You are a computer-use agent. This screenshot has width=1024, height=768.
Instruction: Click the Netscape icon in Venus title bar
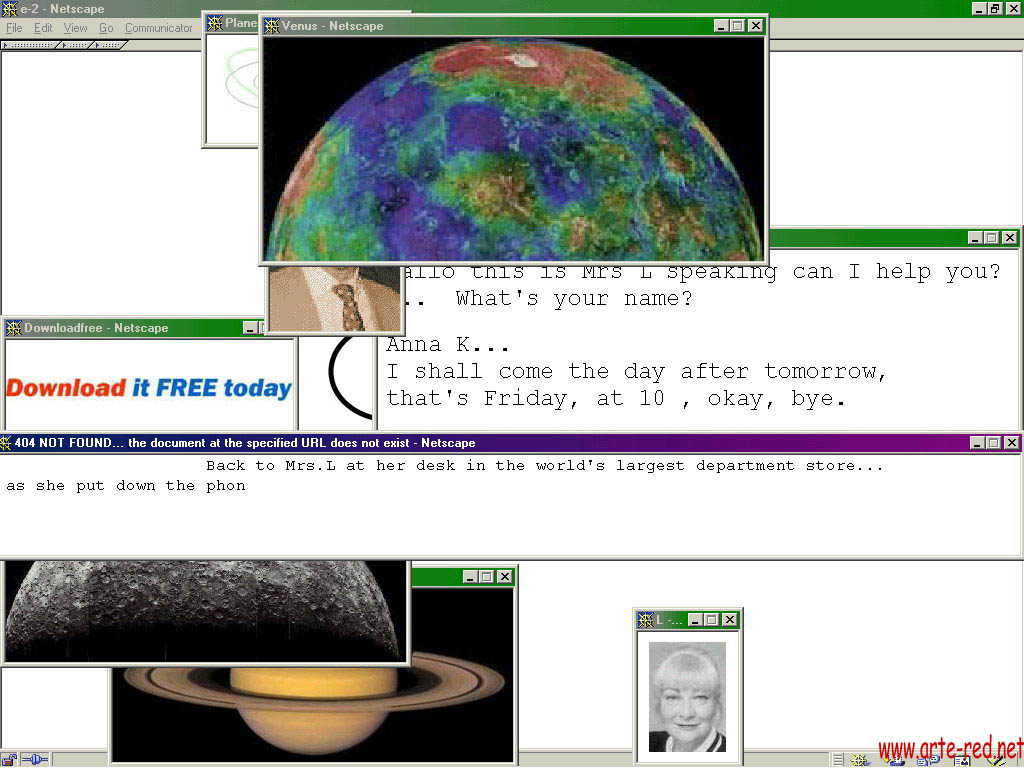pos(272,26)
